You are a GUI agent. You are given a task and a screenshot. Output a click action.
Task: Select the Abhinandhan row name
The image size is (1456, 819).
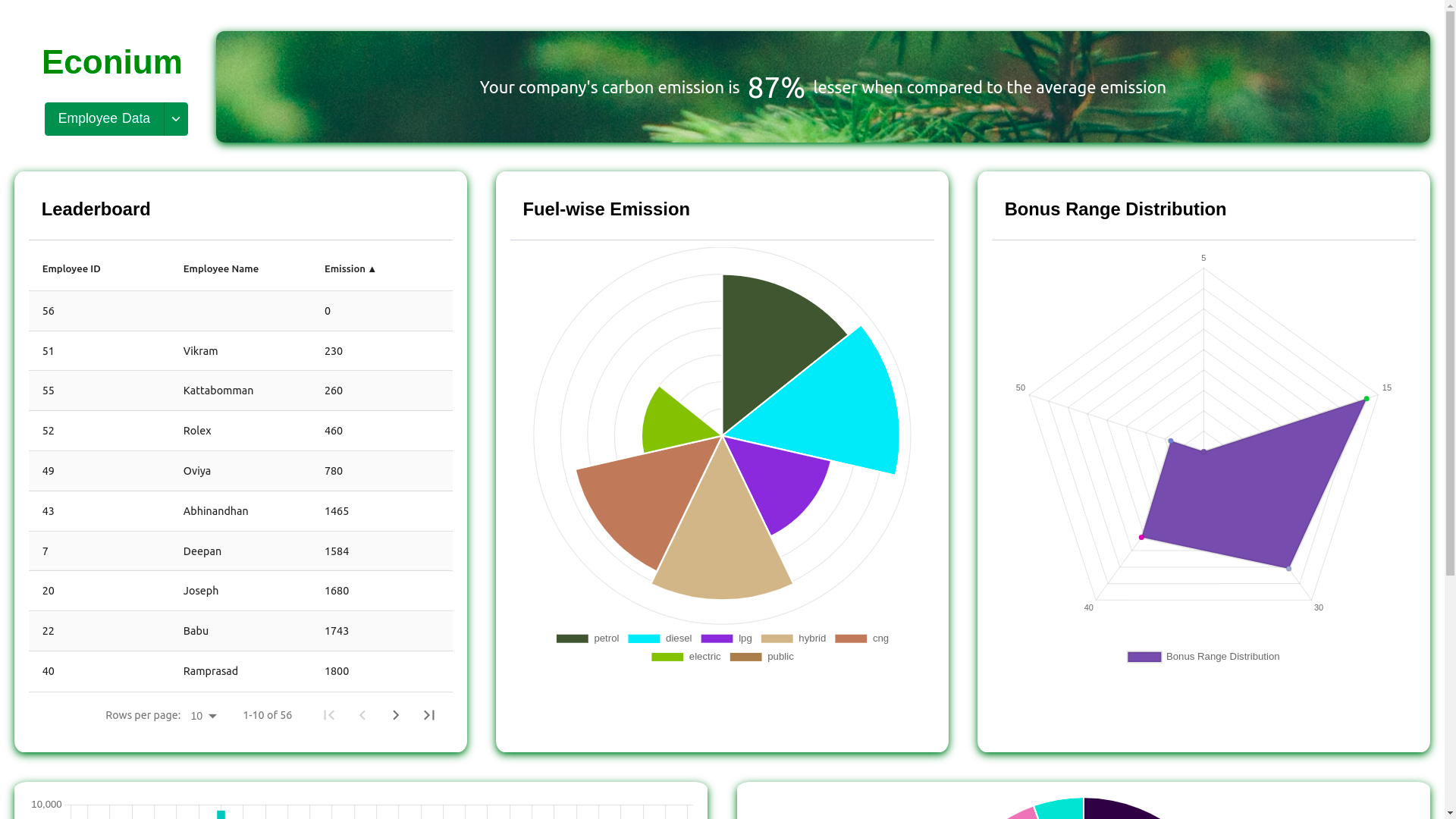215,511
